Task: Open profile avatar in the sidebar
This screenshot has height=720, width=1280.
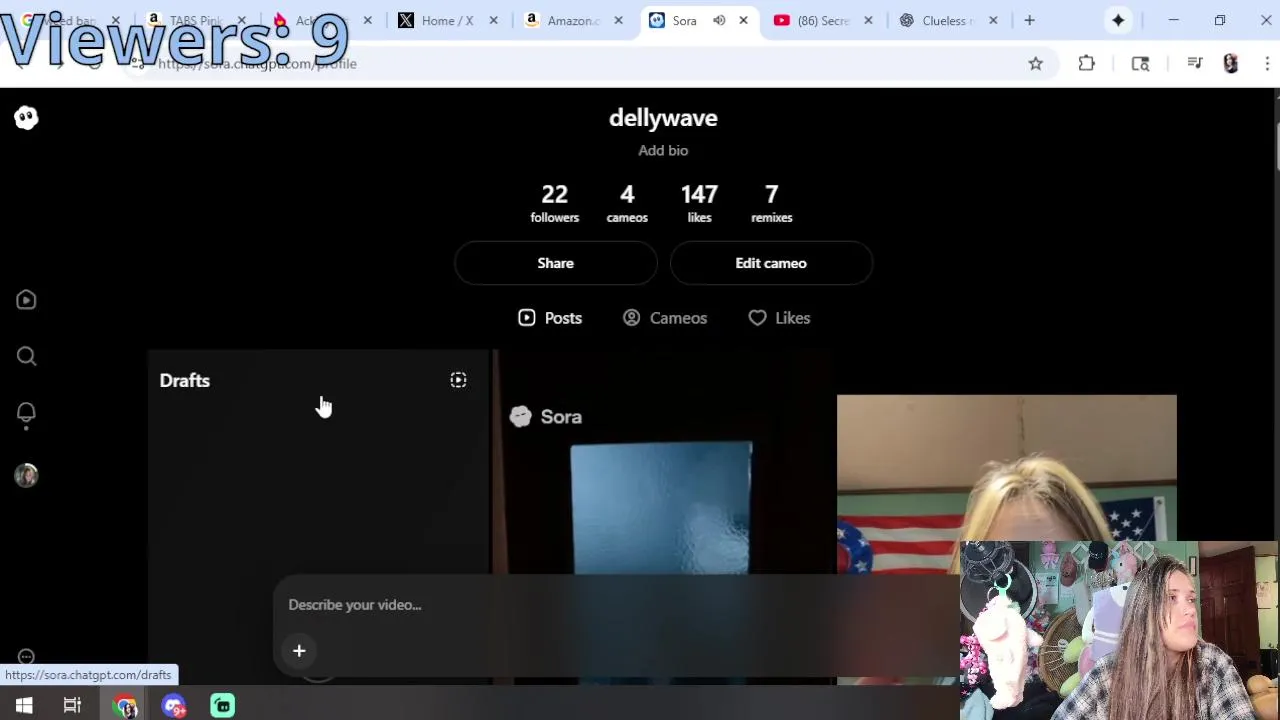Action: [x=26, y=475]
